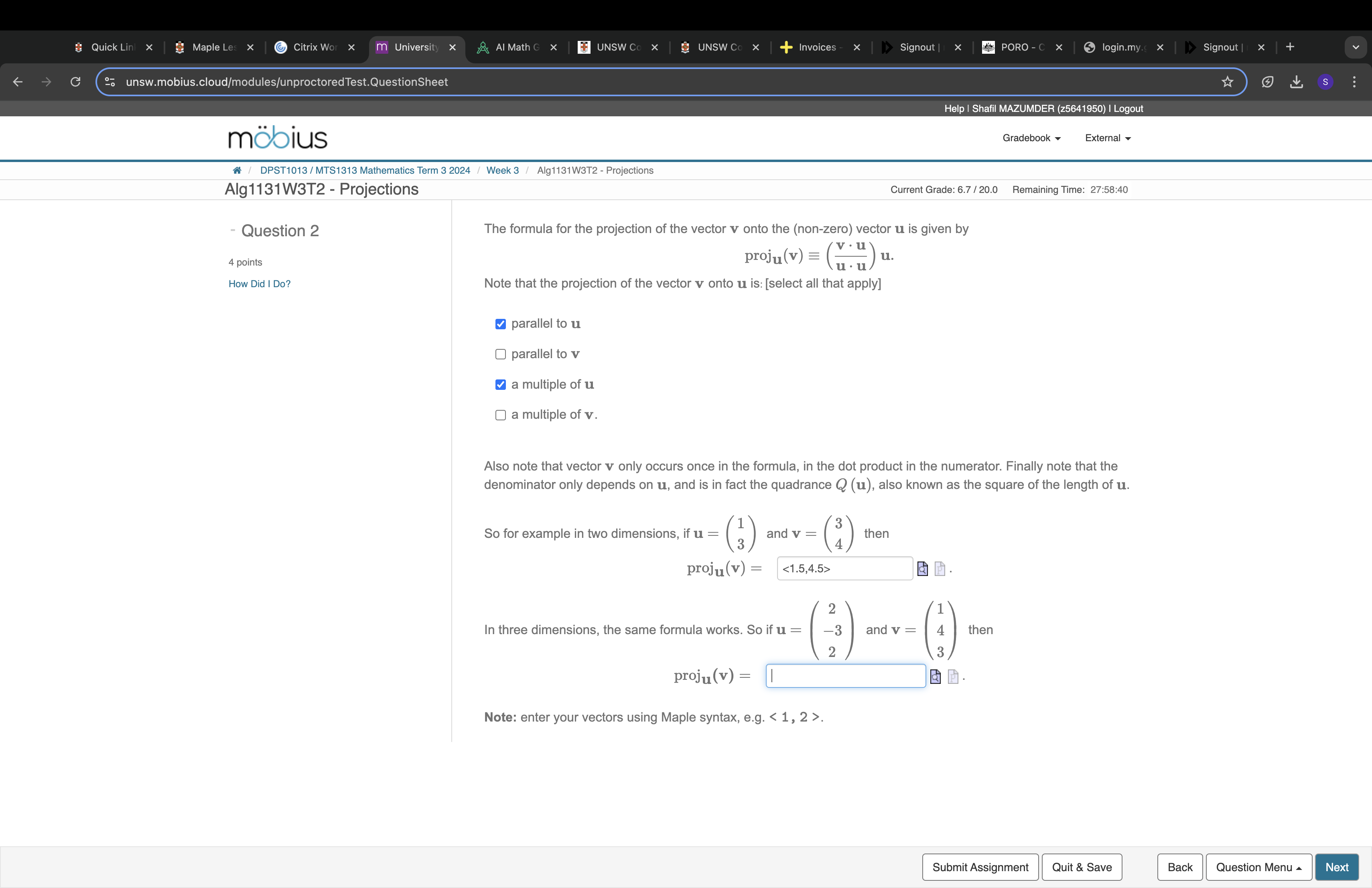Go to Next question
Image resolution: width=1372 pixels, height=888 pixels.
[1336, 867]
